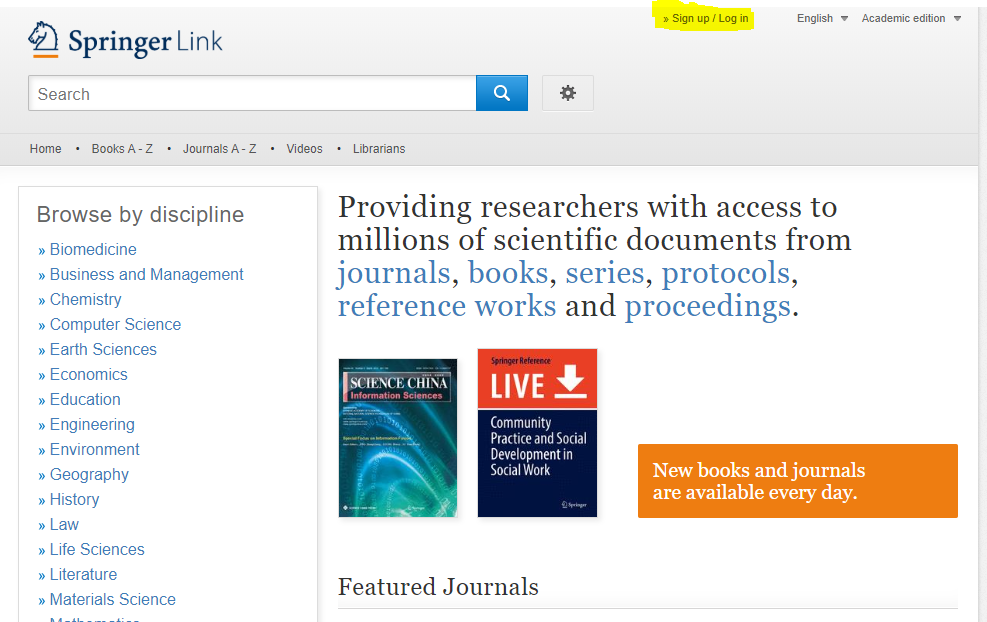987x622 pixels.
Task: Open Journals A - Z in navigation
Action: click(219, 149)
